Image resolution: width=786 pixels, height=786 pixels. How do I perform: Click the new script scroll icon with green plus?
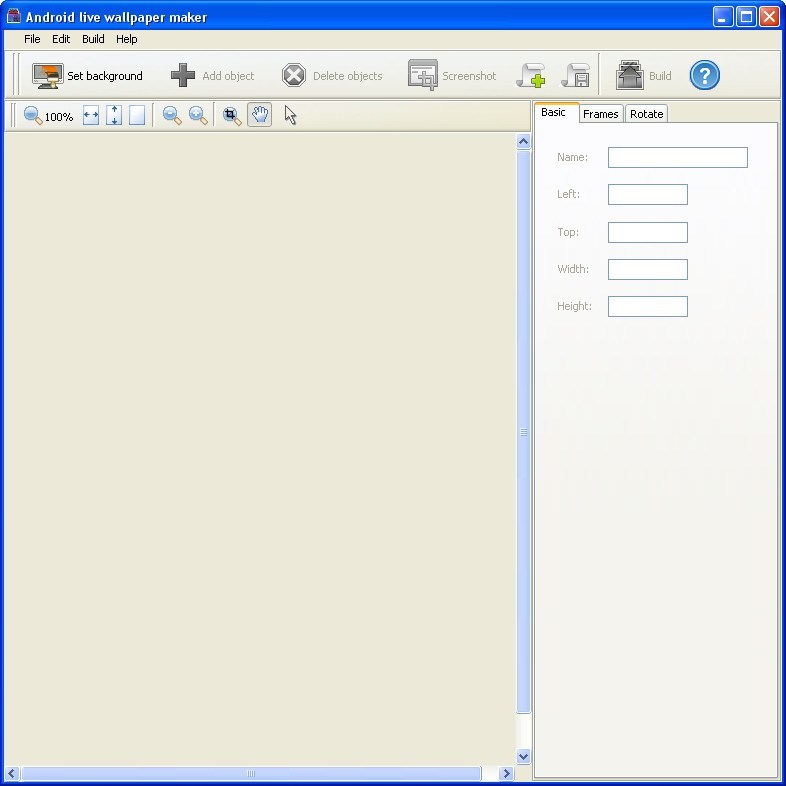click(x=531, y=76)
